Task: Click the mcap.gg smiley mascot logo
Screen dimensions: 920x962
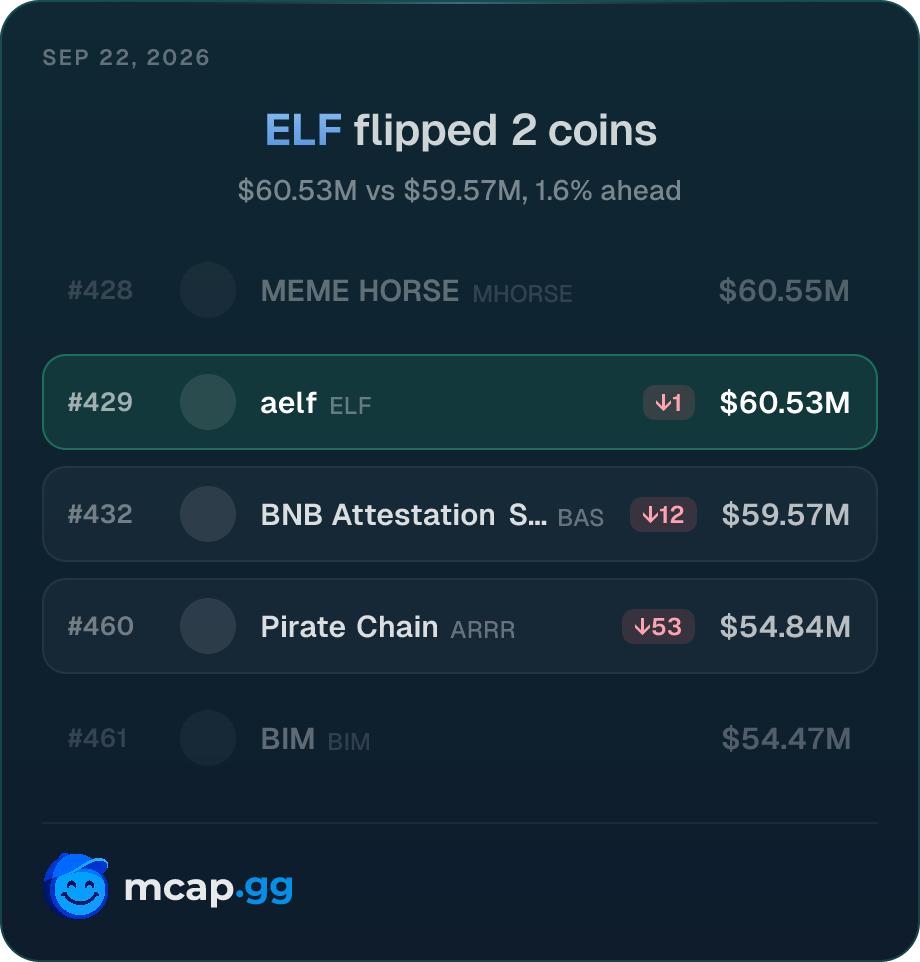Action: (76, 886)
